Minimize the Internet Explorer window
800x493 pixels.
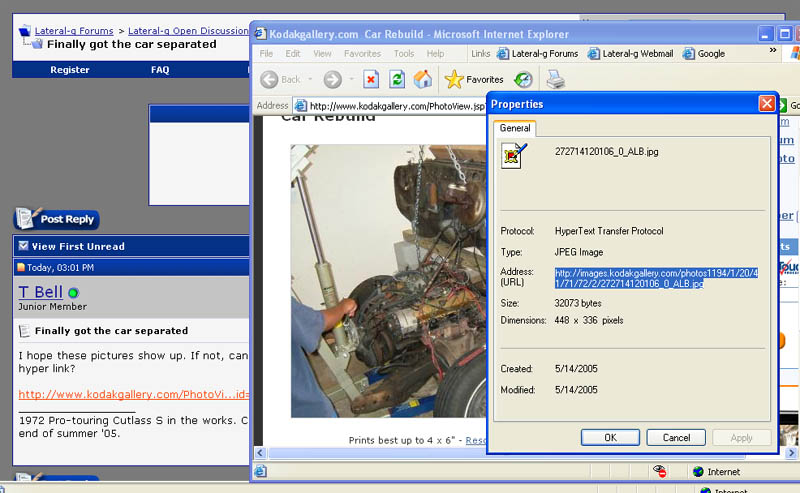pos(764,34)
